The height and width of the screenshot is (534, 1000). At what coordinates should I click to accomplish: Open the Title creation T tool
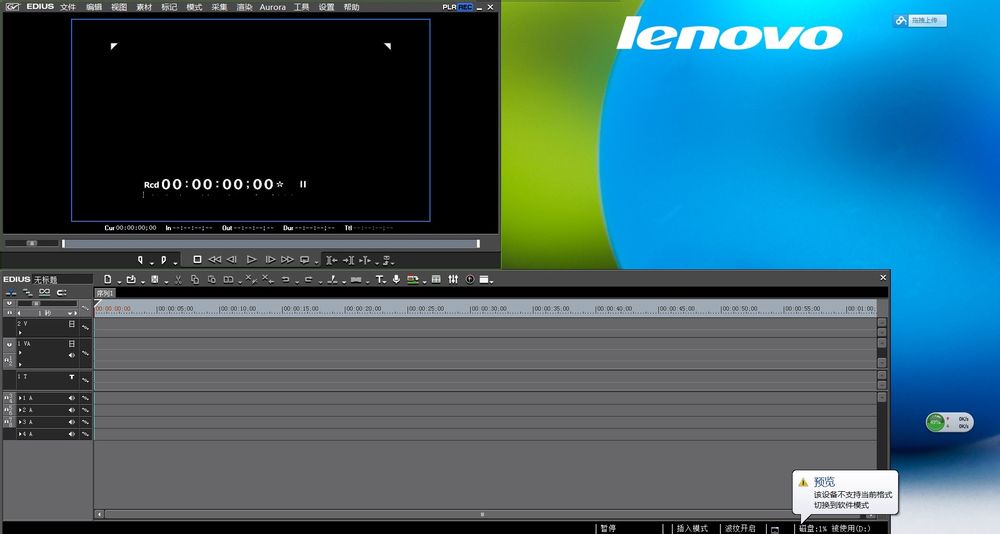[x=379, y=279]
